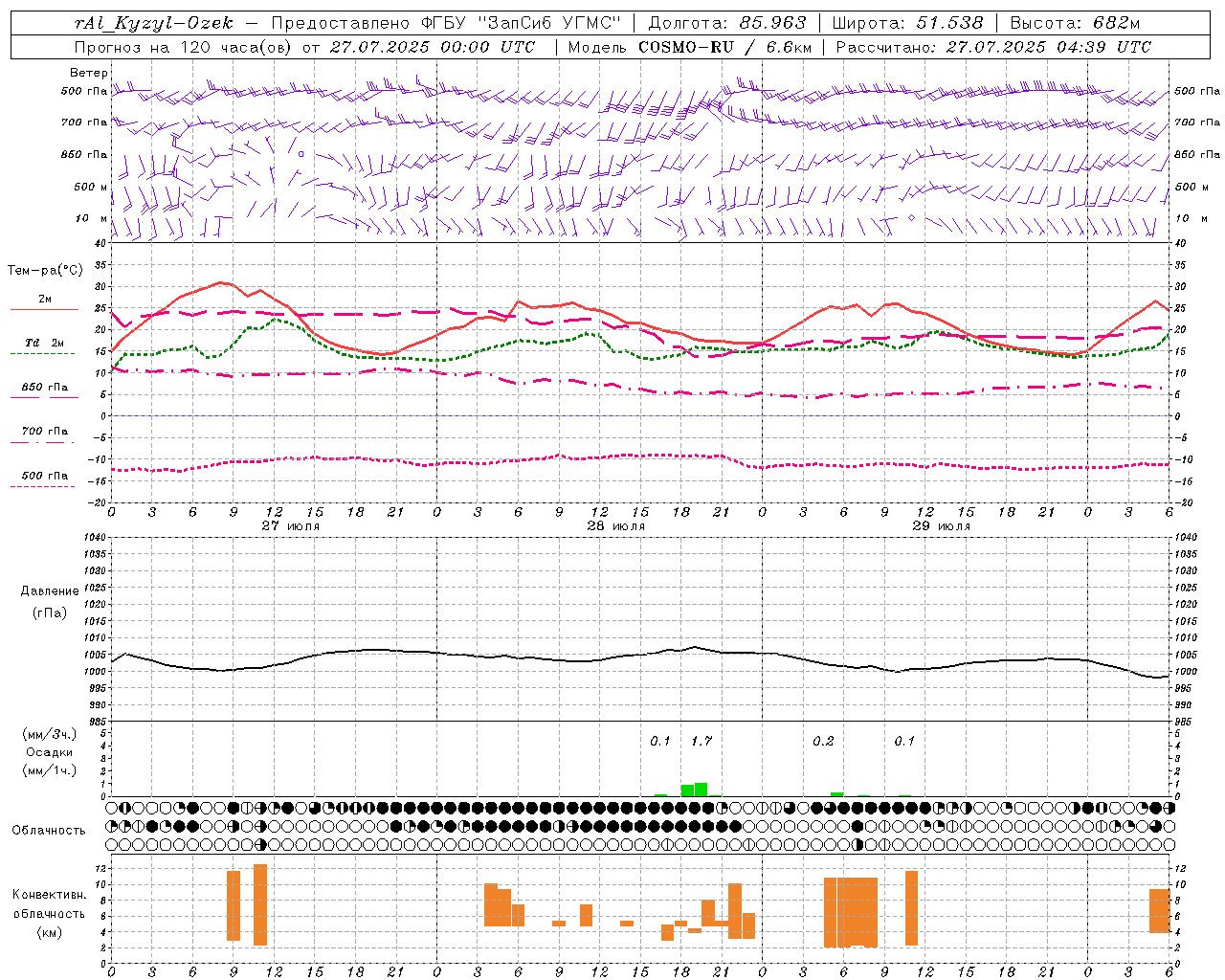1225x980 pixels.
Task: Click the 0.2 precipitation amount label
Action: point(823,741)
